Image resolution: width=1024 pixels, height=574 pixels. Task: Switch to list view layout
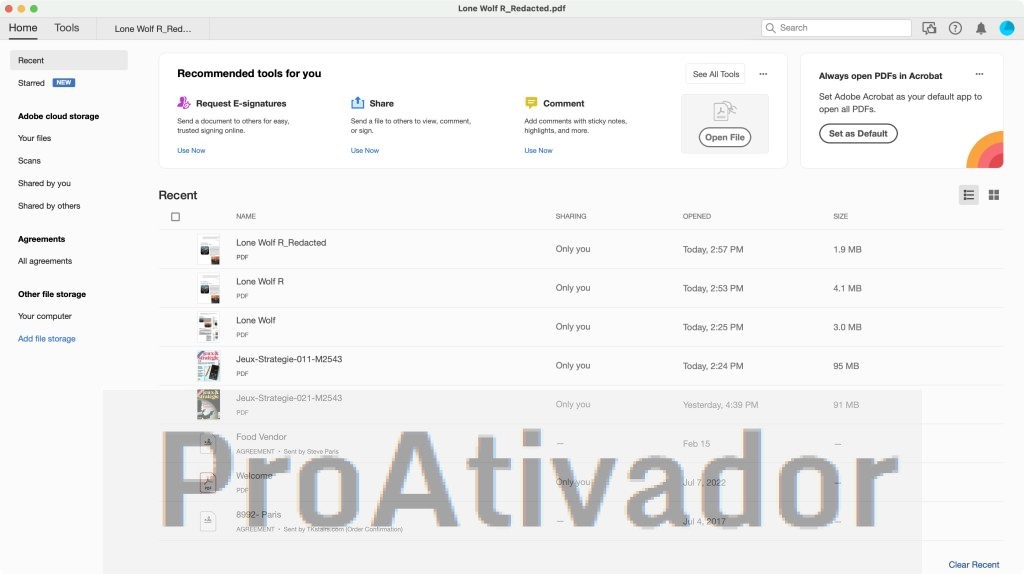(968, 195)
